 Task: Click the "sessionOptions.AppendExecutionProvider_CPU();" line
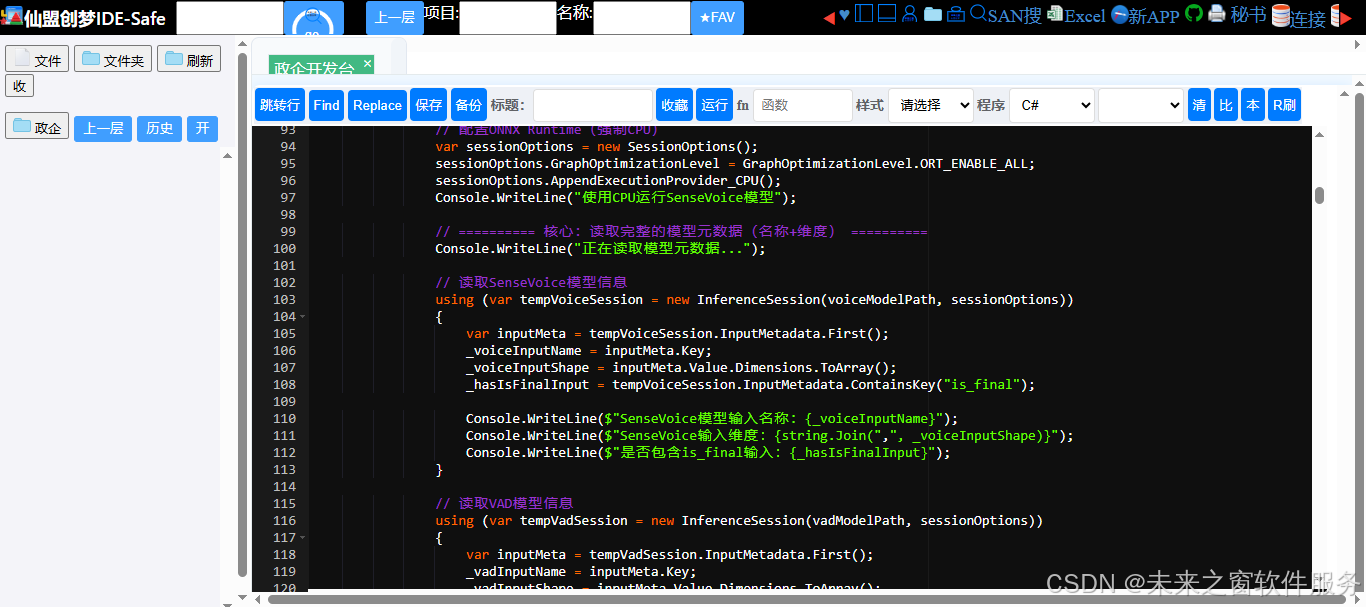click(x=608, y=181)
